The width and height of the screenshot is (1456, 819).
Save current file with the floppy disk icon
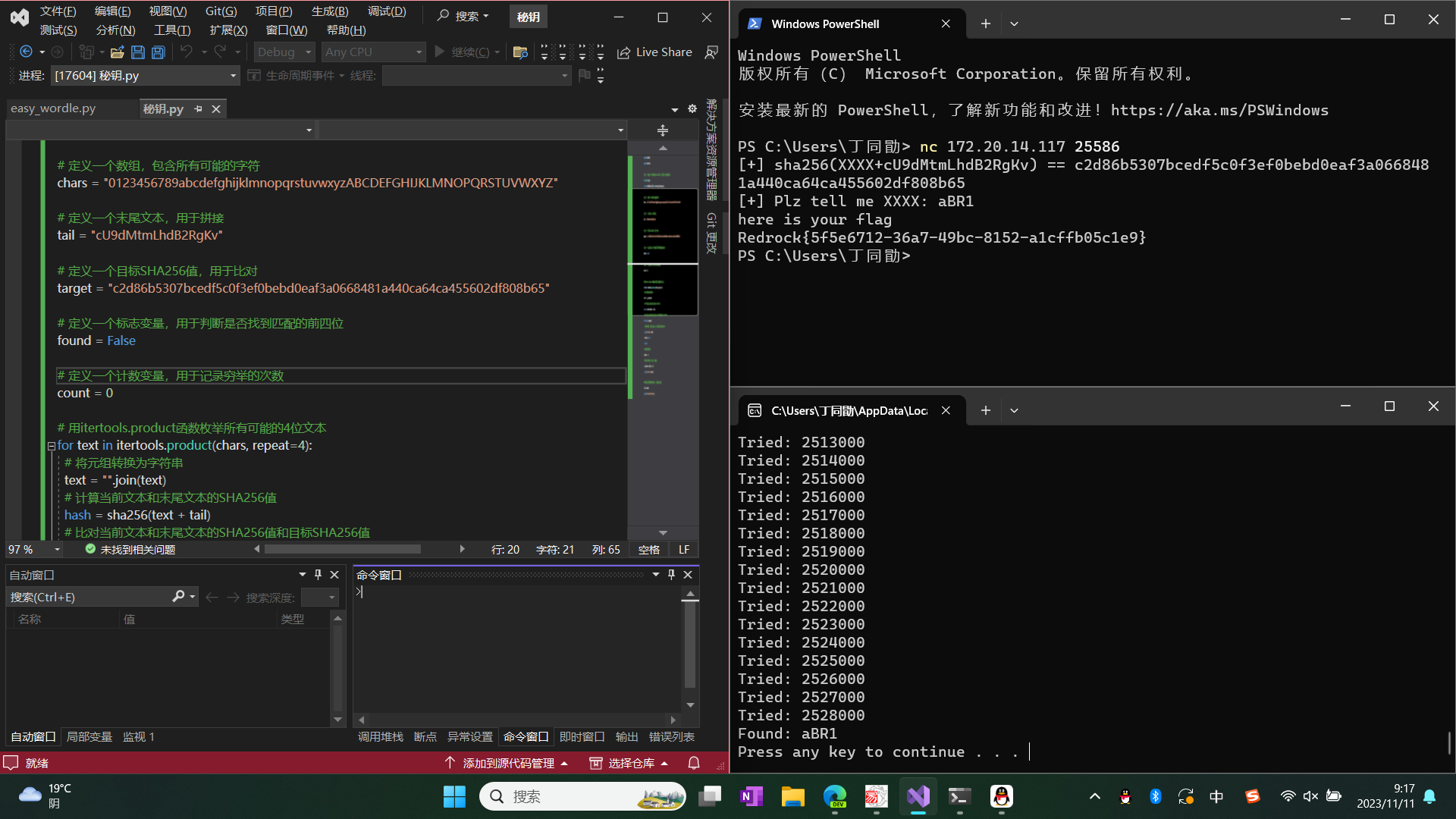coord(138,52)
